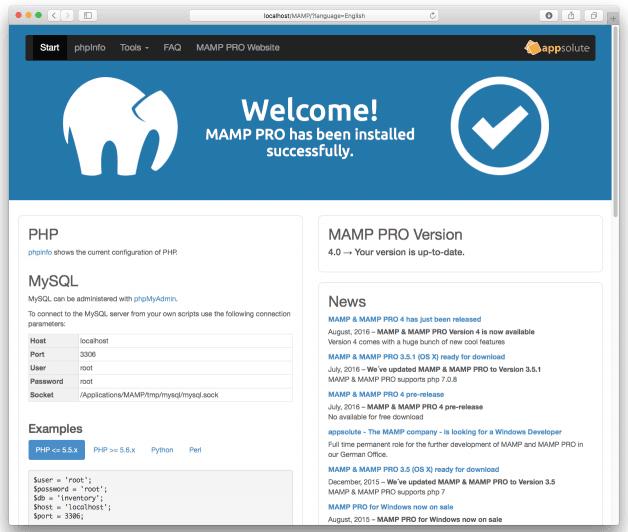628x532 pixels.
Task: Add a new tab with the plus icon
Action: [x=613, y=18]
